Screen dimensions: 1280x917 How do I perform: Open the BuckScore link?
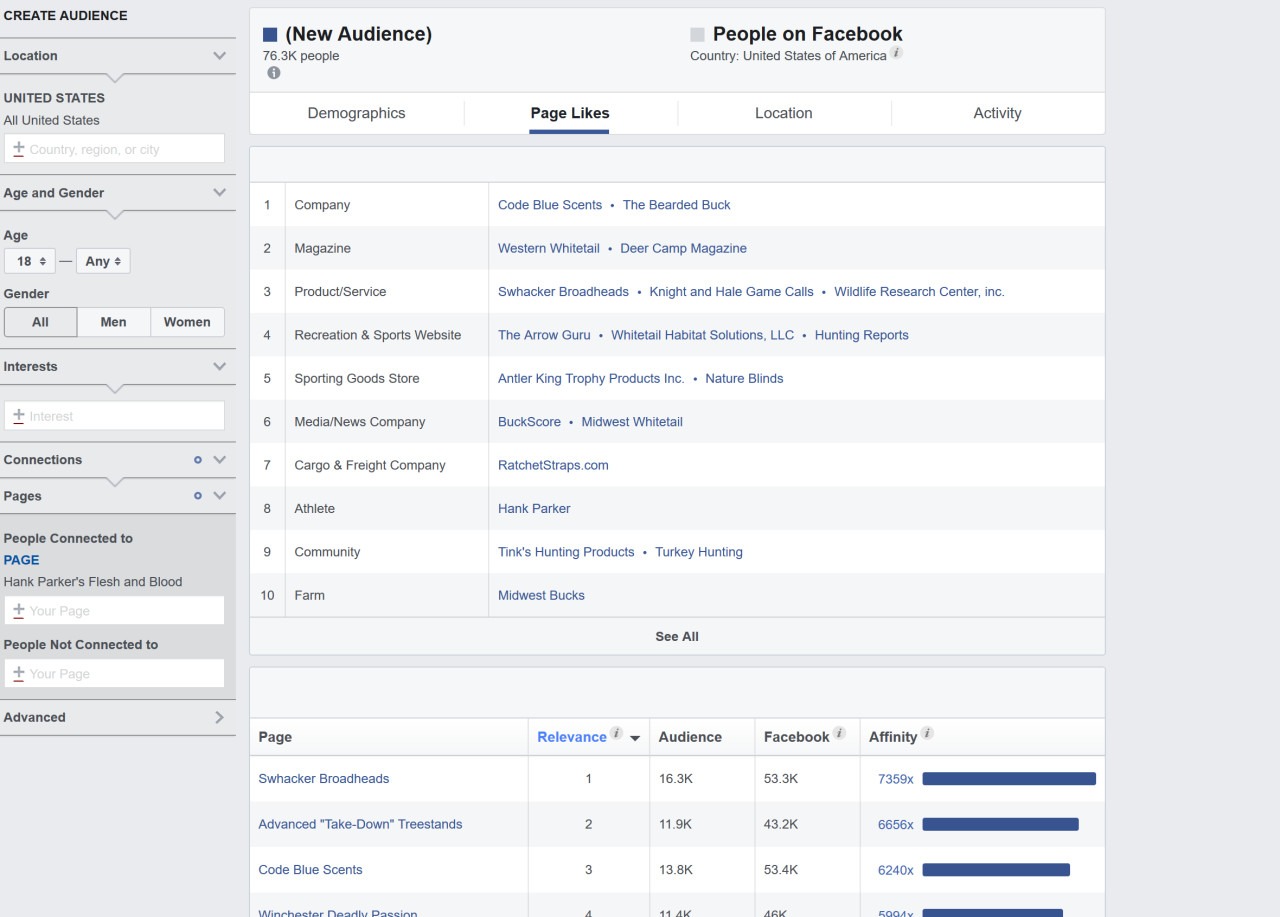coord(529,422)
